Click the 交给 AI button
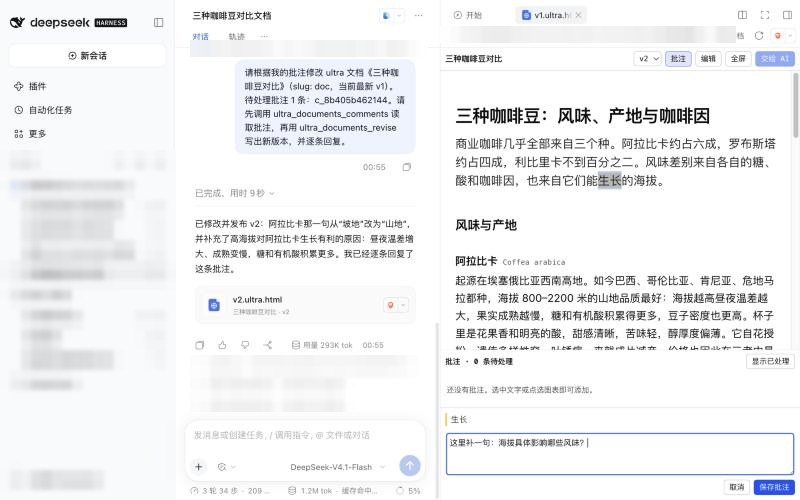This screenshot has width=800, height=500. [774, 59]
